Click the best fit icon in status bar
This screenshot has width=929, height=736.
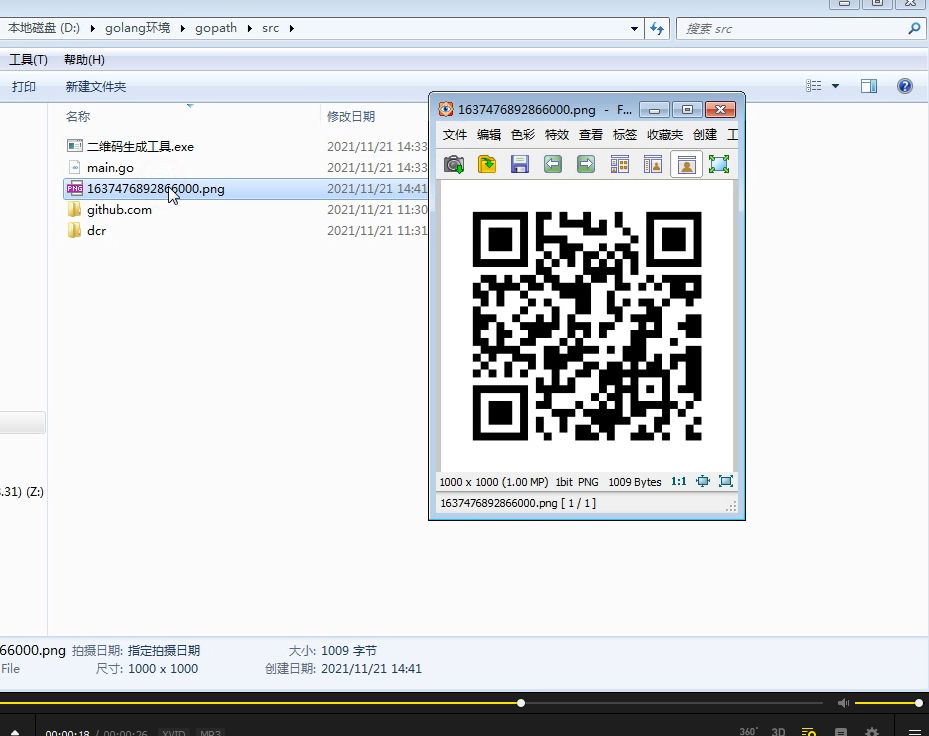coord(703,481)
